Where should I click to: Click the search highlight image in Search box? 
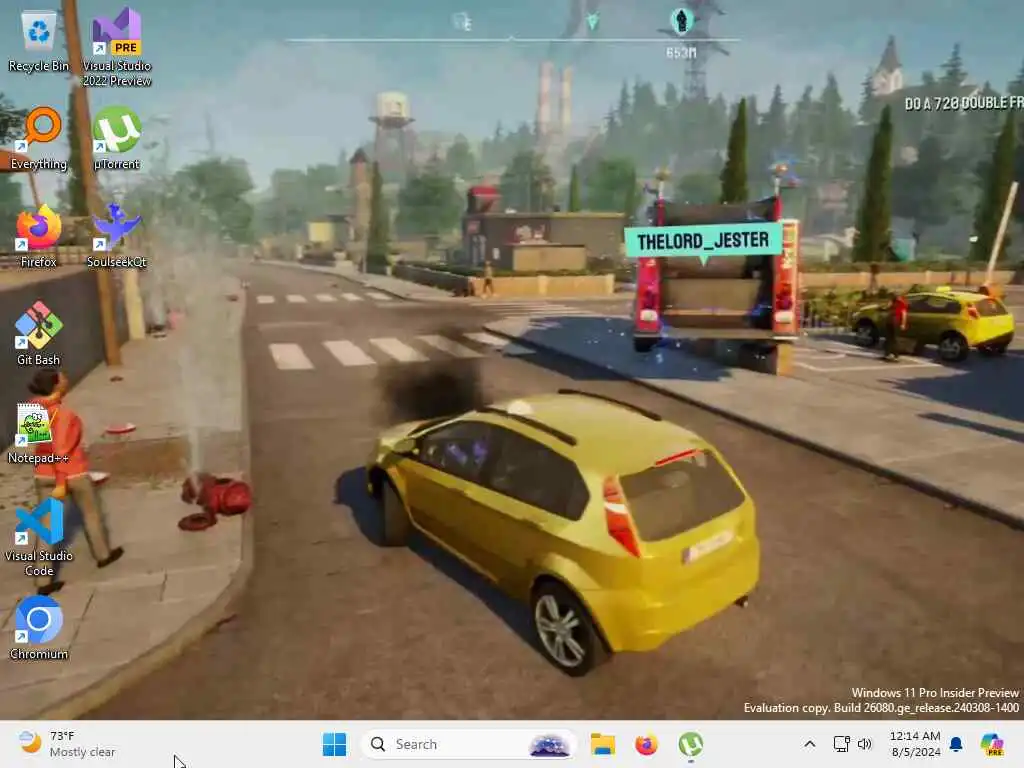(x=549, y=744)
